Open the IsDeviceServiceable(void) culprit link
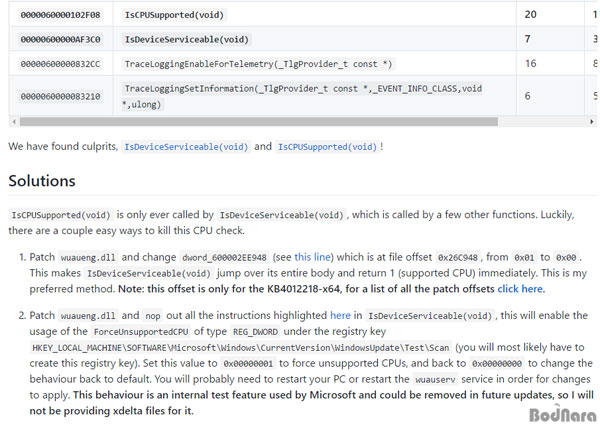 pos(186,147)
